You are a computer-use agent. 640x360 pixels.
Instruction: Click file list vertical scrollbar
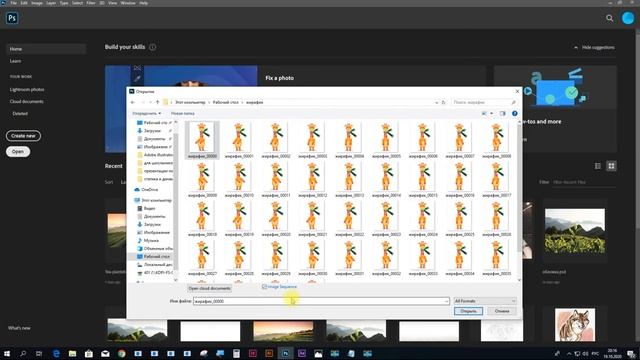(519, 200)
